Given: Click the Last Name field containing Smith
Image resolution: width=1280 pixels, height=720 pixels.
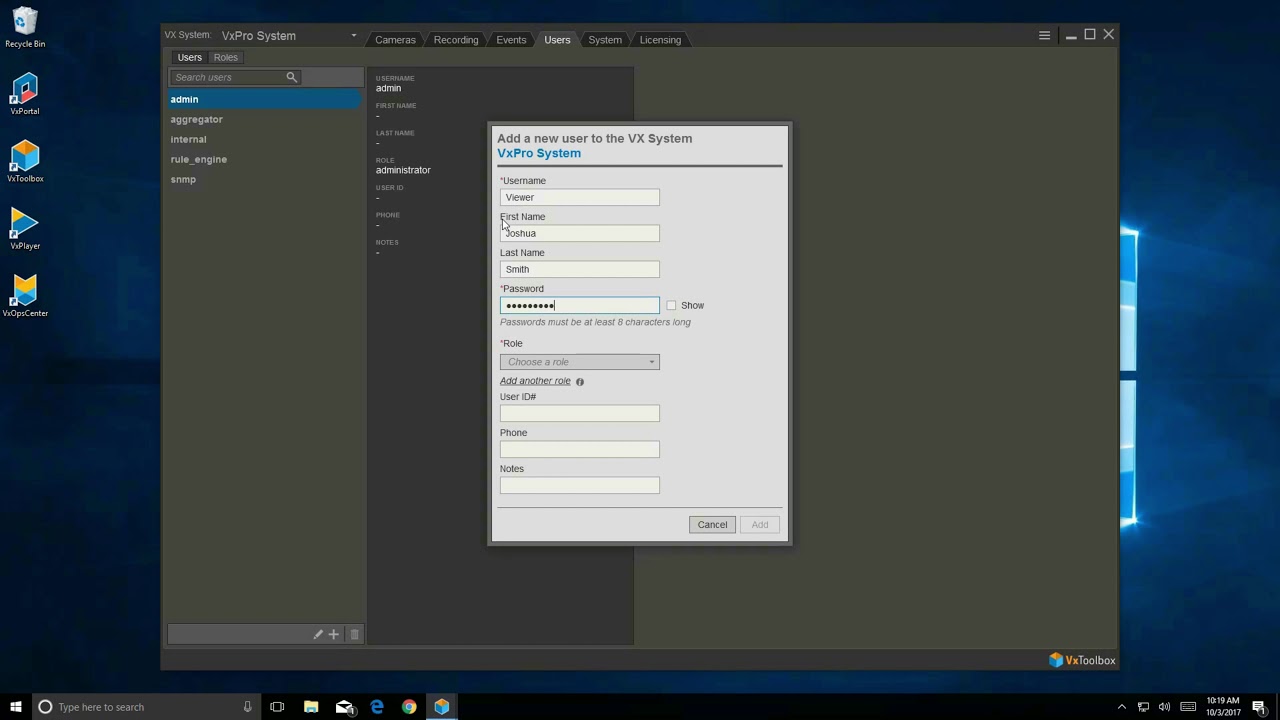Looking at the screenshot, I should (x=580, y=269).
